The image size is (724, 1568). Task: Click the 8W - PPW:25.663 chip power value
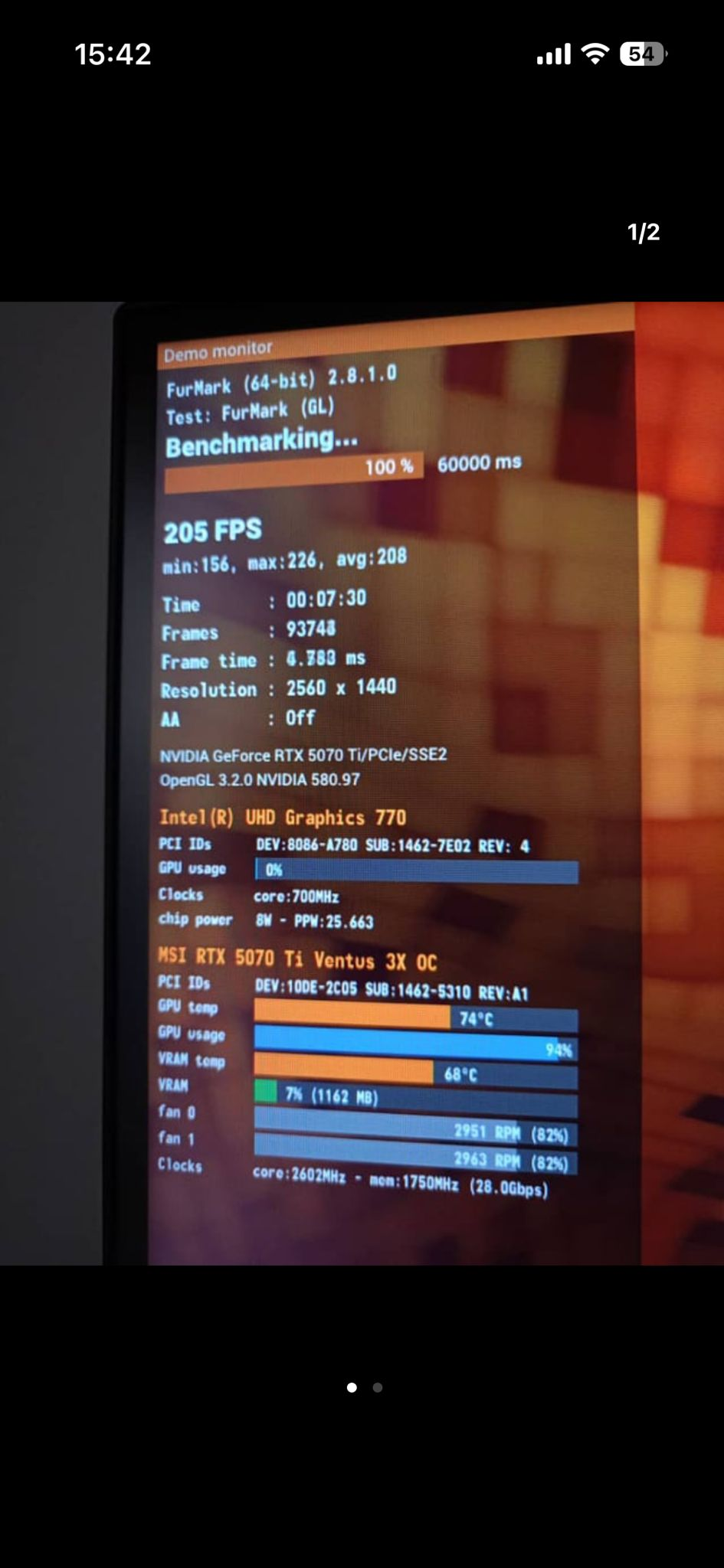[x=315, y=921]
